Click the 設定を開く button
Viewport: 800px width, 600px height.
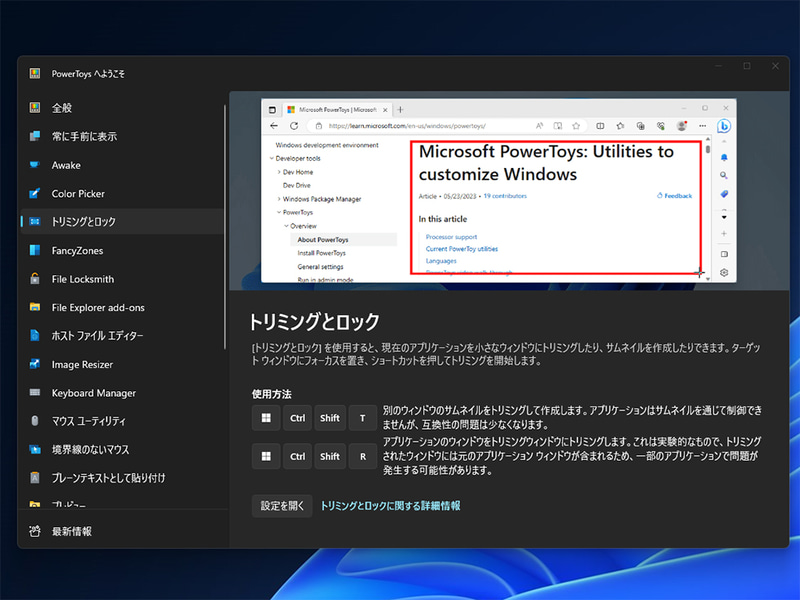[282, 506]
